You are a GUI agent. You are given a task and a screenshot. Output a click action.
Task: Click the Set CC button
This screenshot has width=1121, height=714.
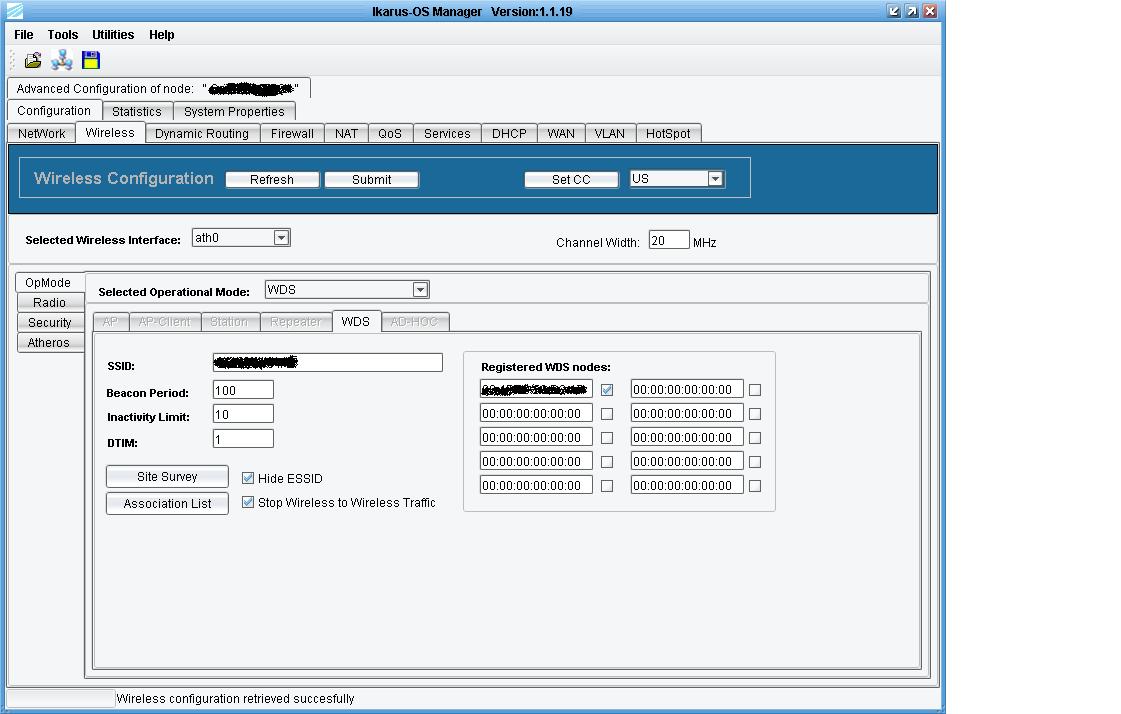[x=571, y=179]
